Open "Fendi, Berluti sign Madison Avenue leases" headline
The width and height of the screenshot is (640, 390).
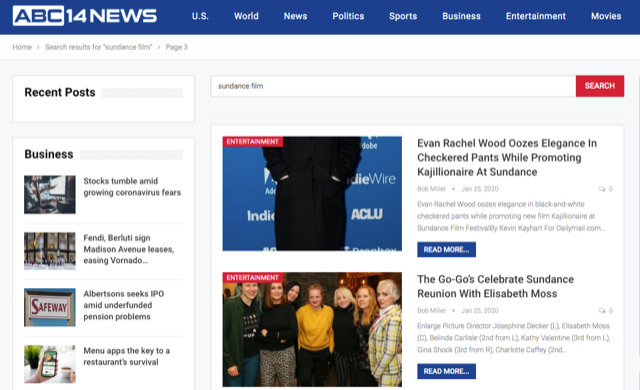(129, 249)
